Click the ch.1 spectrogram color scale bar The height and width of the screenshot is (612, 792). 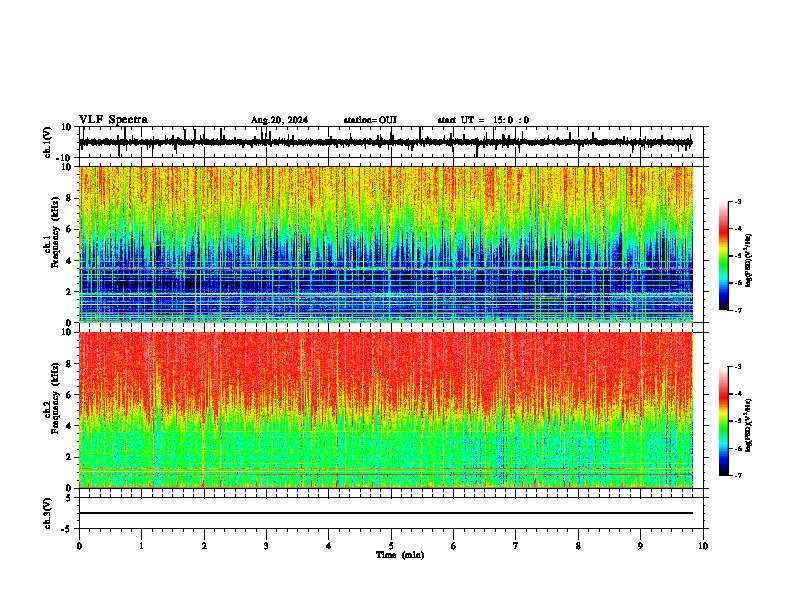pyautogui.click(x=724, y=256)
